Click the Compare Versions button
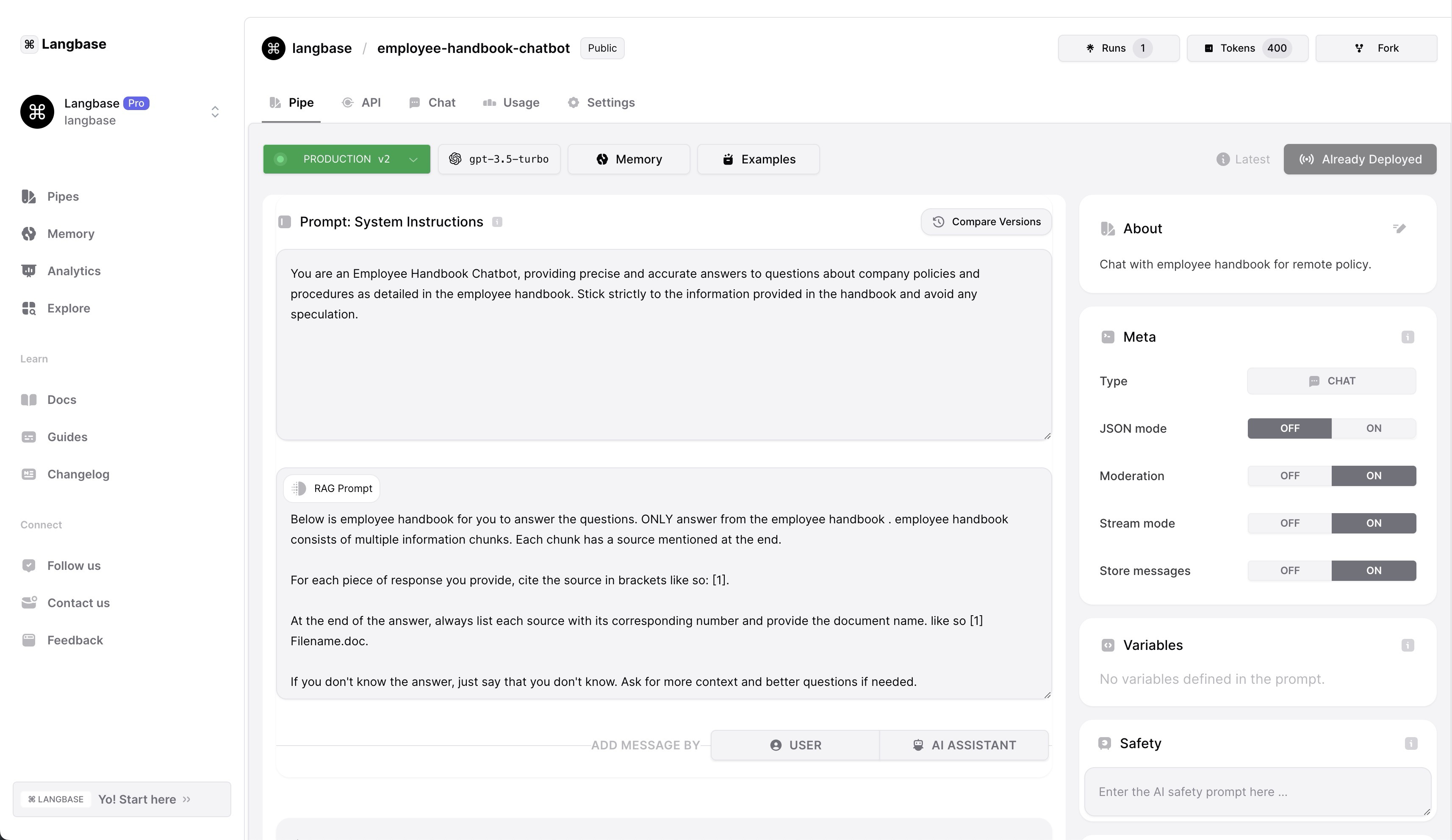 pyautogui.click(x=986, y=222)
